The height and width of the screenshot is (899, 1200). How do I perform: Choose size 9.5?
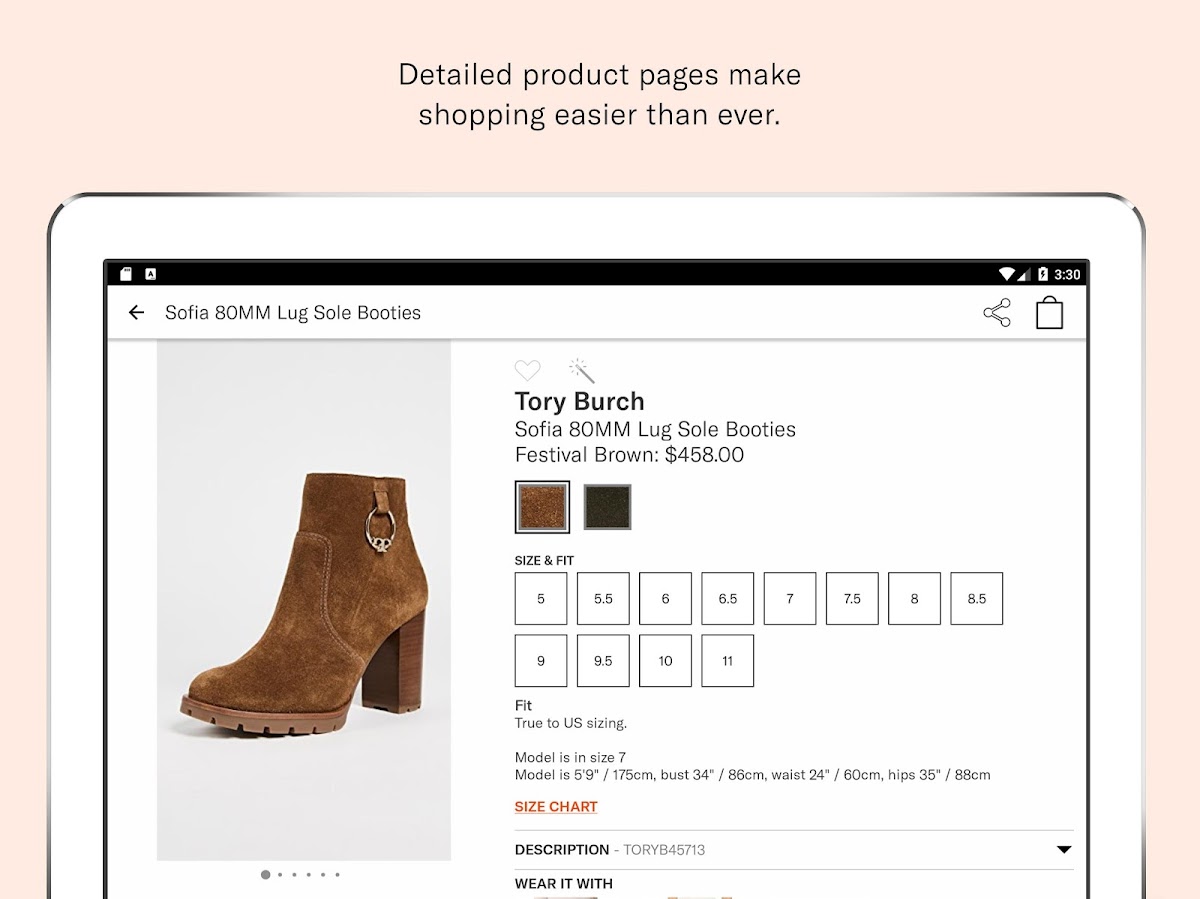click(603, 661)
